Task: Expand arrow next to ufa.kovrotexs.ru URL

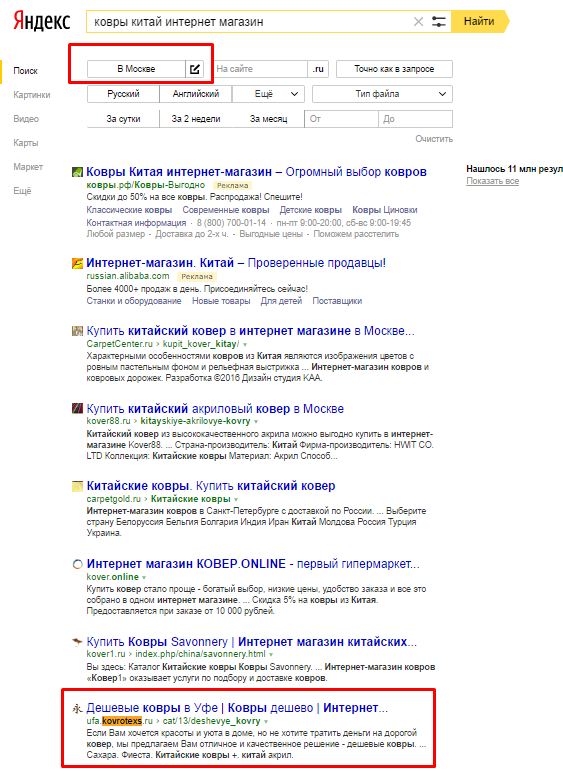Action: coord(265,722)
